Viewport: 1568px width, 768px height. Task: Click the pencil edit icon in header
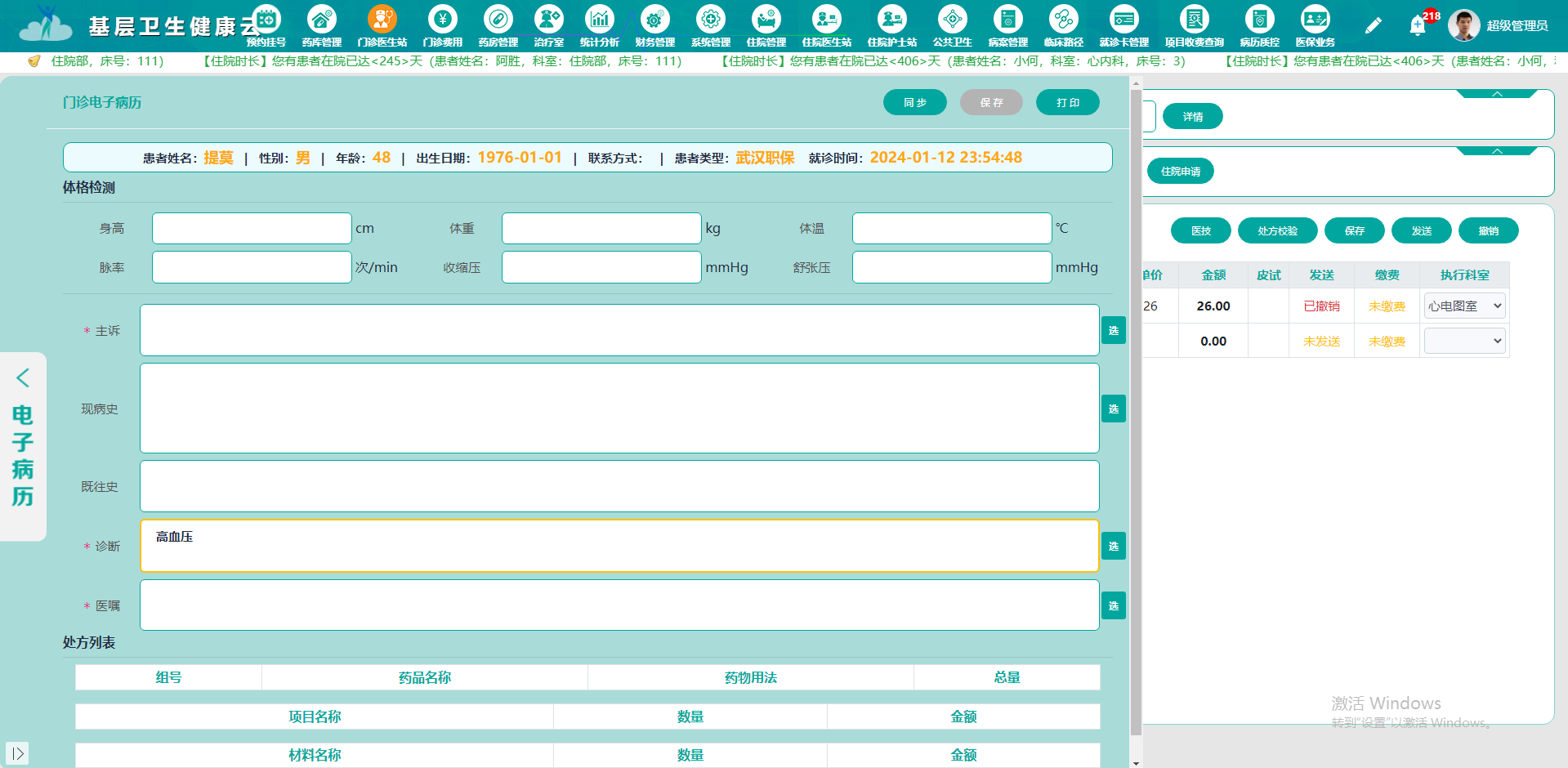point(1374,26)
